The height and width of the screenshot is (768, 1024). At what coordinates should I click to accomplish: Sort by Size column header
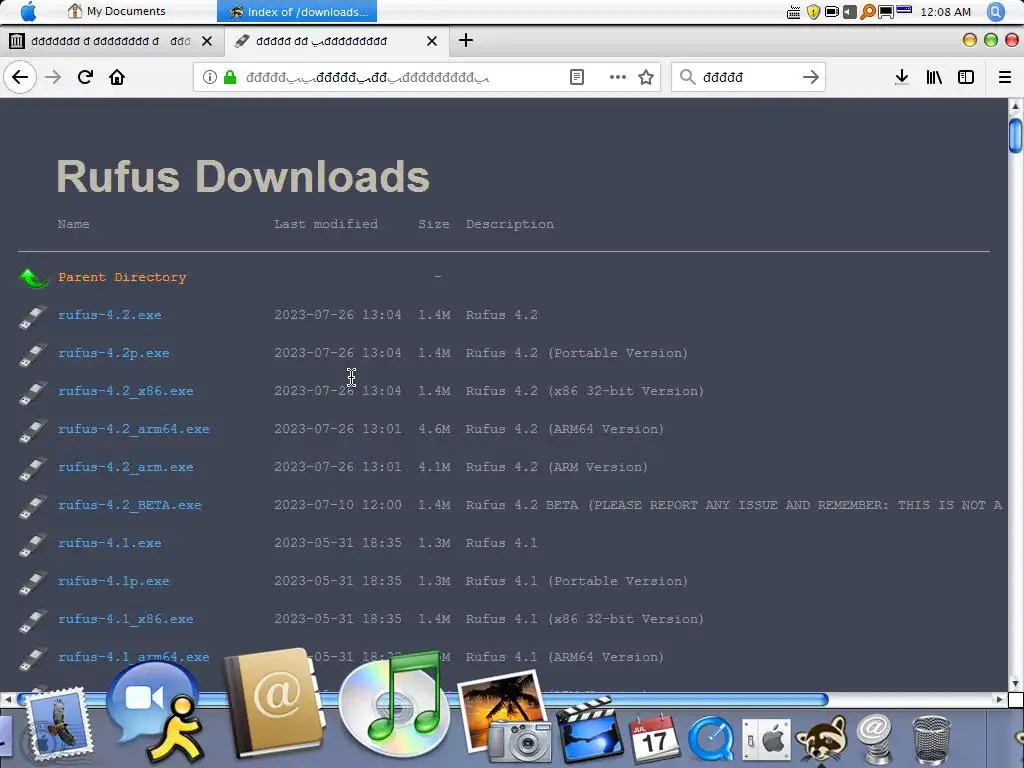pyautogui.click(x=434, y=224)
